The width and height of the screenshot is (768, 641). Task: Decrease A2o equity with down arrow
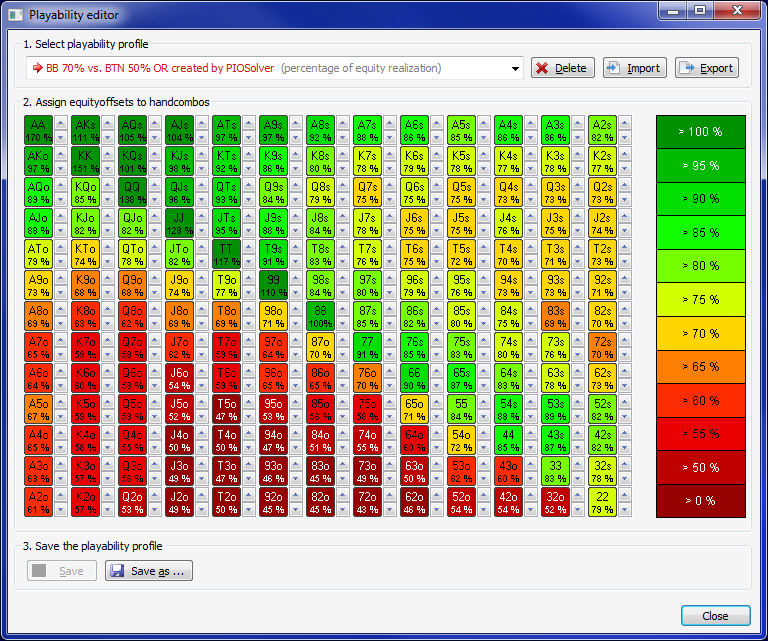(61, 509)
